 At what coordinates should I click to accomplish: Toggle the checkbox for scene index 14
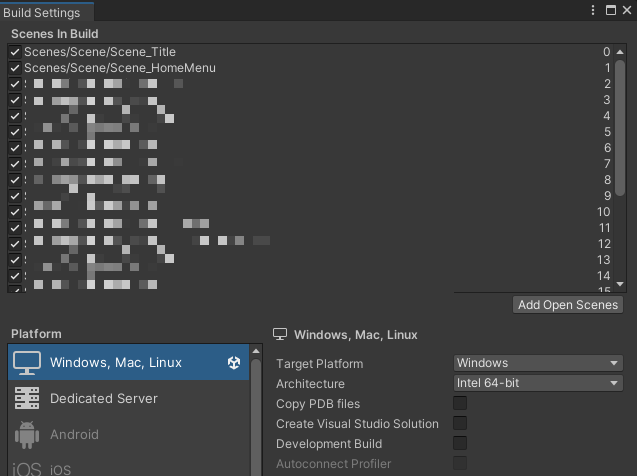(15, 276)
